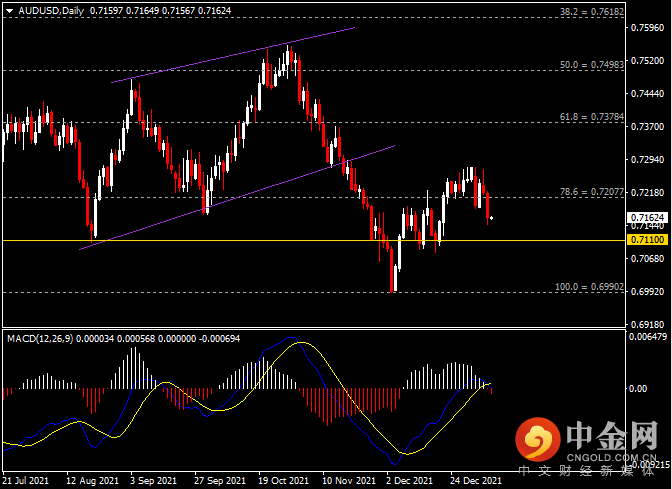Click the 0.72180 price axis label

[x=648, y=192]
